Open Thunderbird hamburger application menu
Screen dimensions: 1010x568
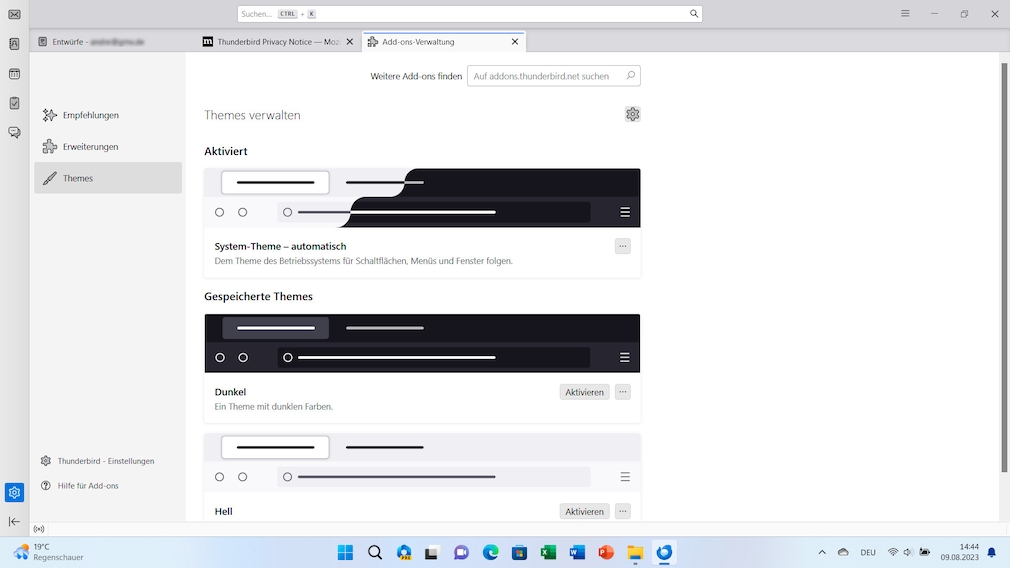click(905, 14)
